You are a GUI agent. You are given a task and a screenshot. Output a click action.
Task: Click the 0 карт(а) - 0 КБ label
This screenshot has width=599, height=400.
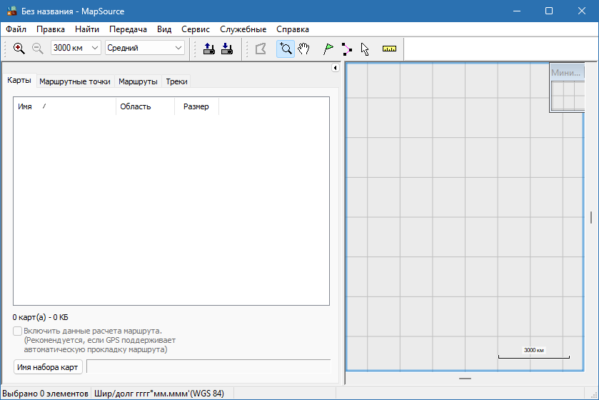tap(40, 317)
